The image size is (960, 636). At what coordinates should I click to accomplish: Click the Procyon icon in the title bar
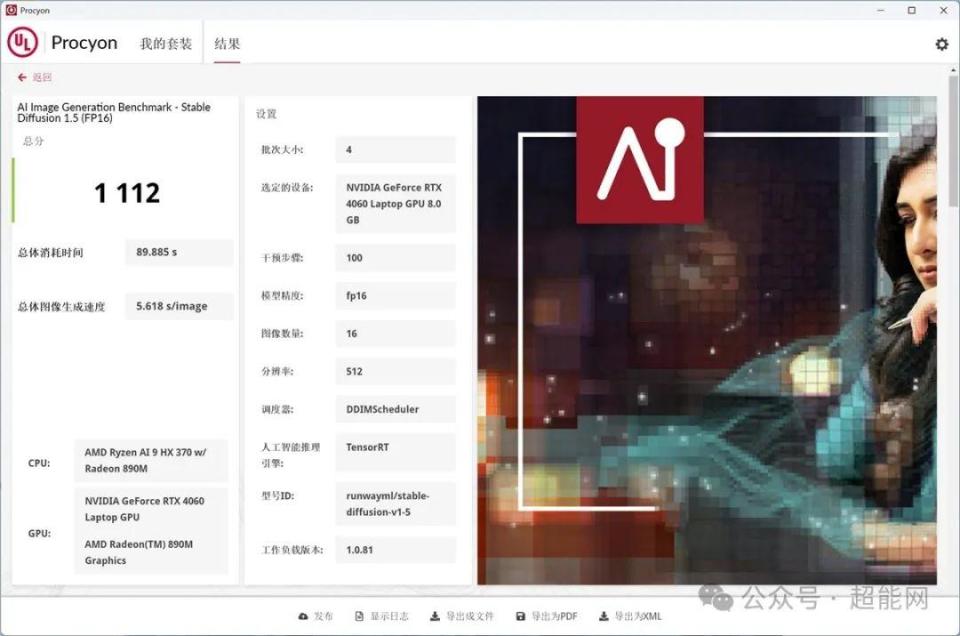[x=12, y=10]
